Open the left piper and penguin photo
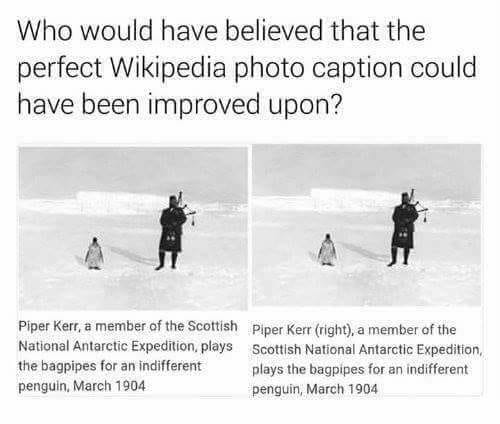 pyautogui.click(x=133, y=228)
